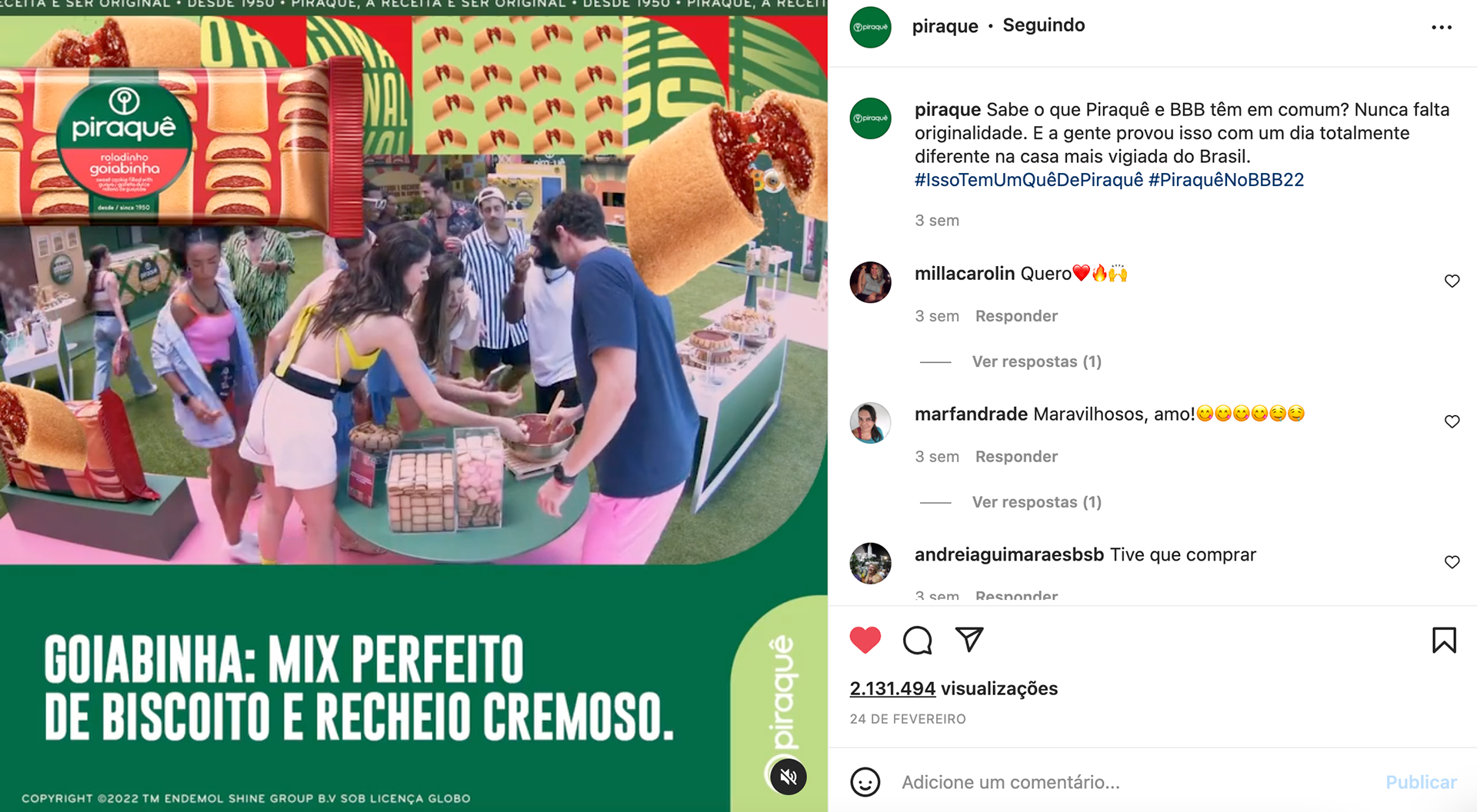Expand replies under marfandrade's comment

coord(1036,502)
